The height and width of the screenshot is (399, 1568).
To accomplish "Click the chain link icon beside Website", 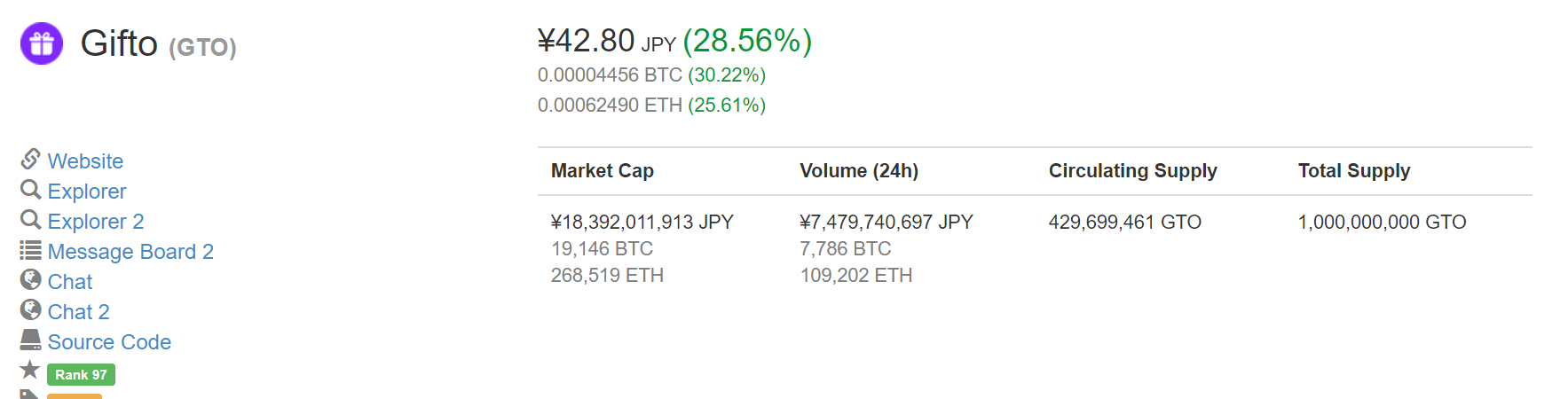I will tap(30, 159).
